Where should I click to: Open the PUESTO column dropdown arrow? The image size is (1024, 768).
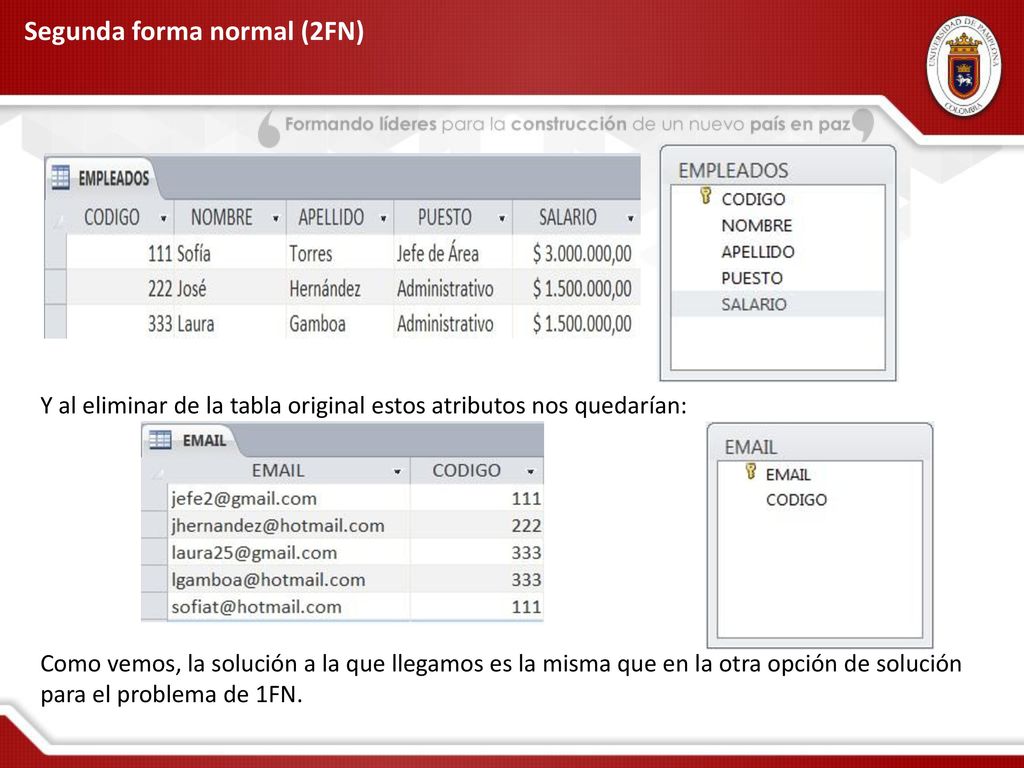pyautogui.click(x=502, y=219)
